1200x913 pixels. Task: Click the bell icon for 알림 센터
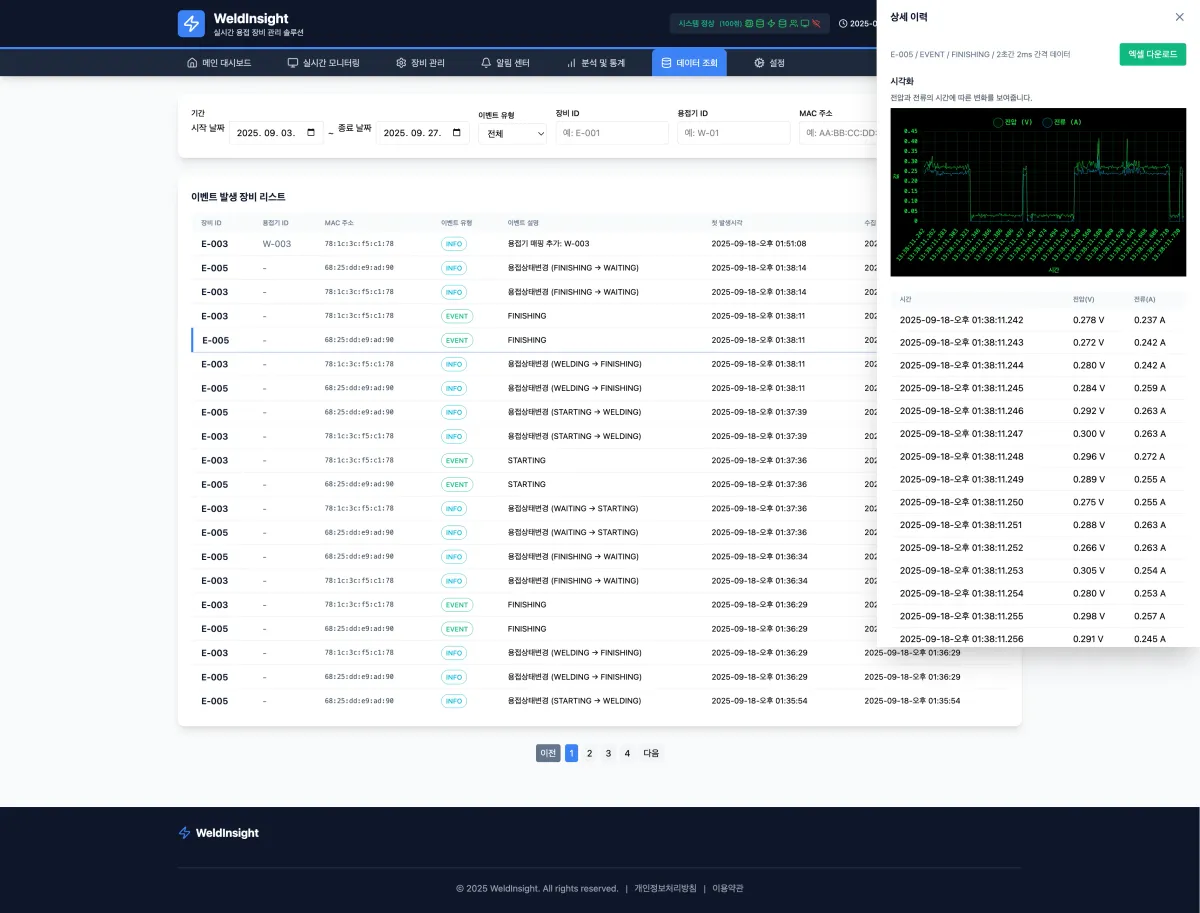click(486, 63)
